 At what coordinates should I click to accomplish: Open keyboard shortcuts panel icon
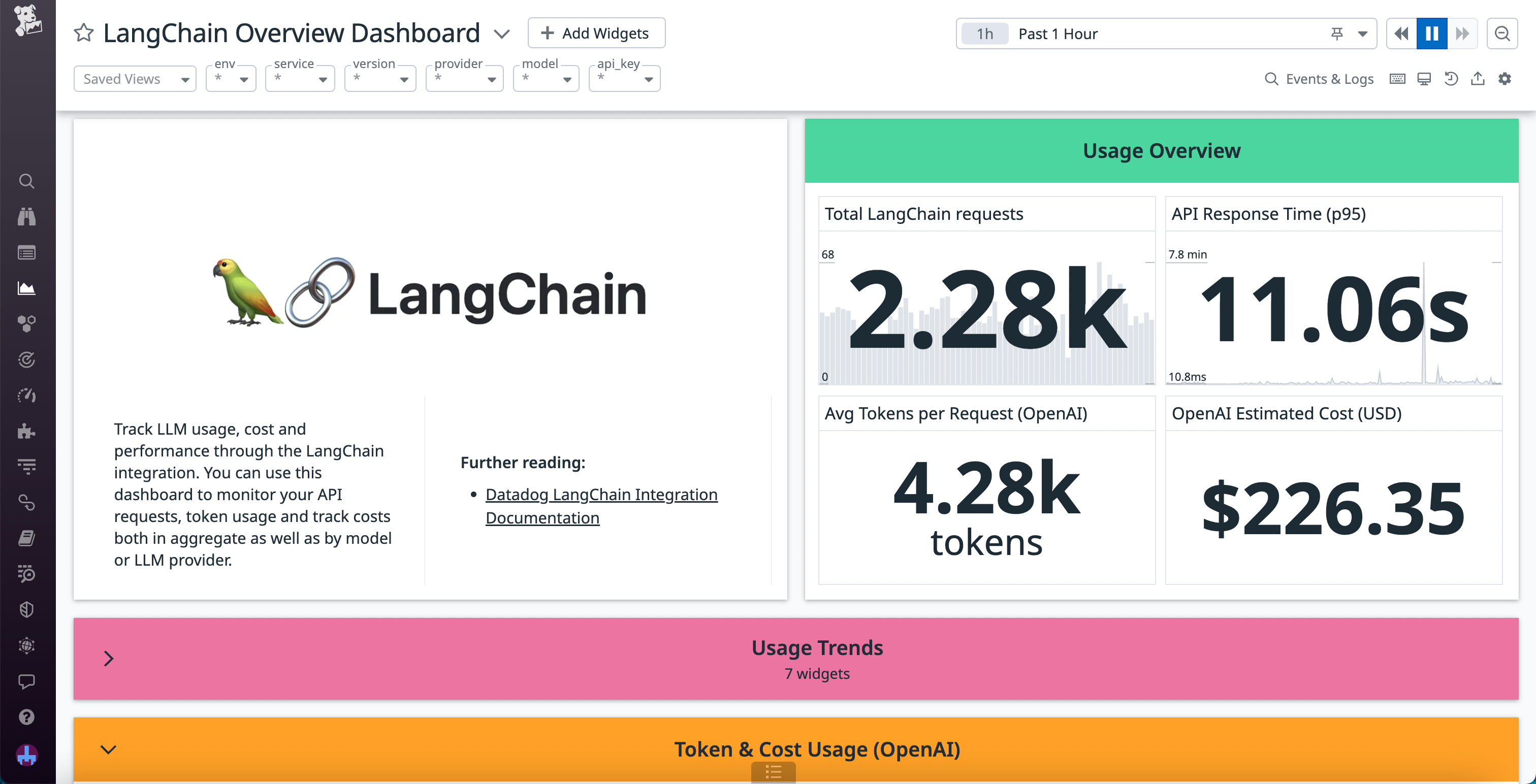point(1396,78)
